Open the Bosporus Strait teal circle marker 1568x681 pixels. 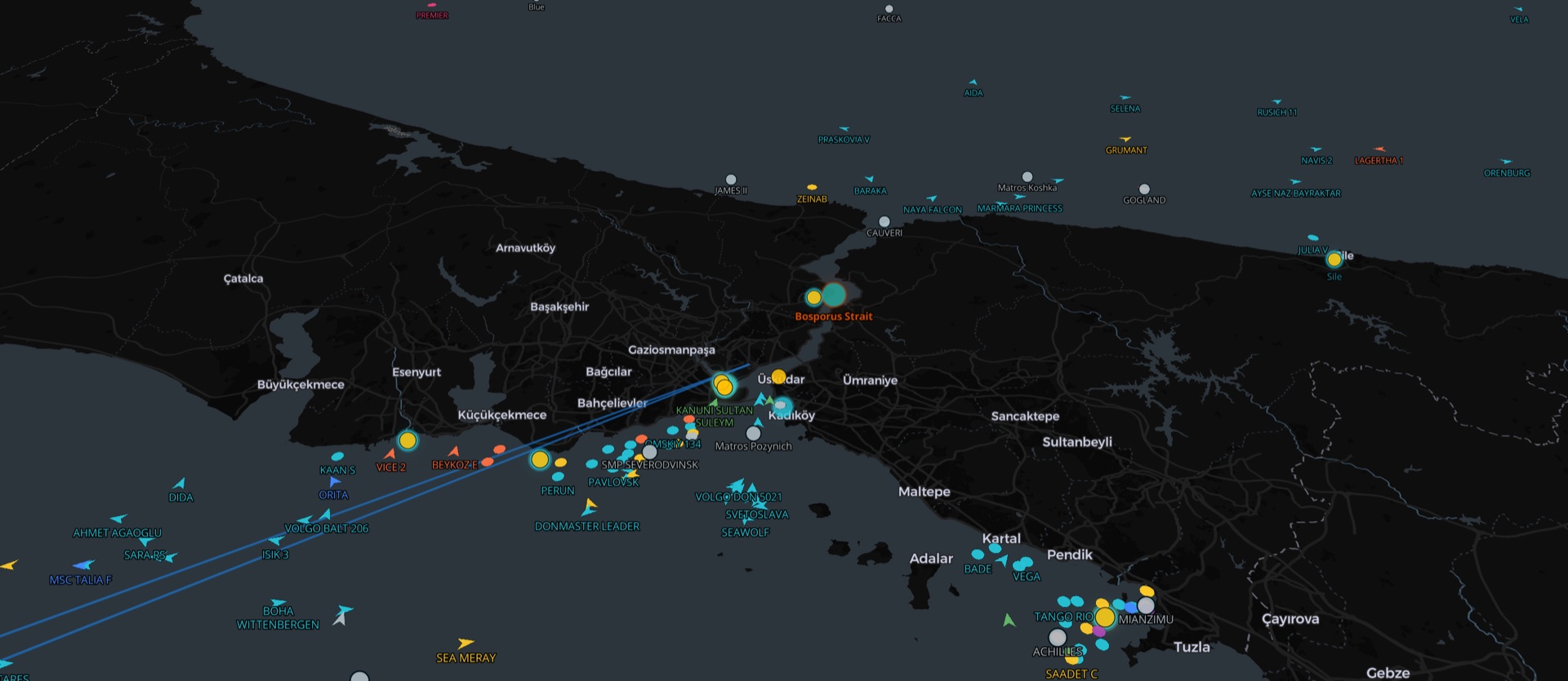tap(833, 295)
